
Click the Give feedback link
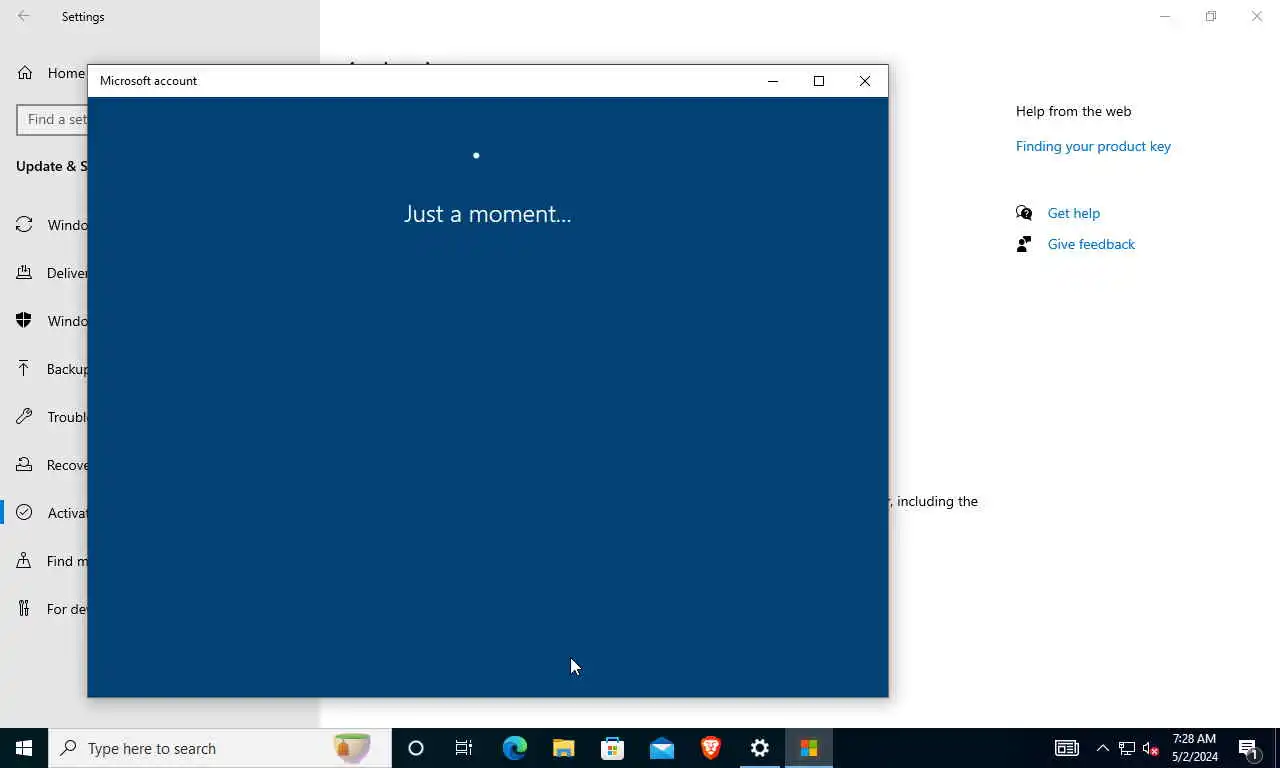click(x=1091, y=244)
